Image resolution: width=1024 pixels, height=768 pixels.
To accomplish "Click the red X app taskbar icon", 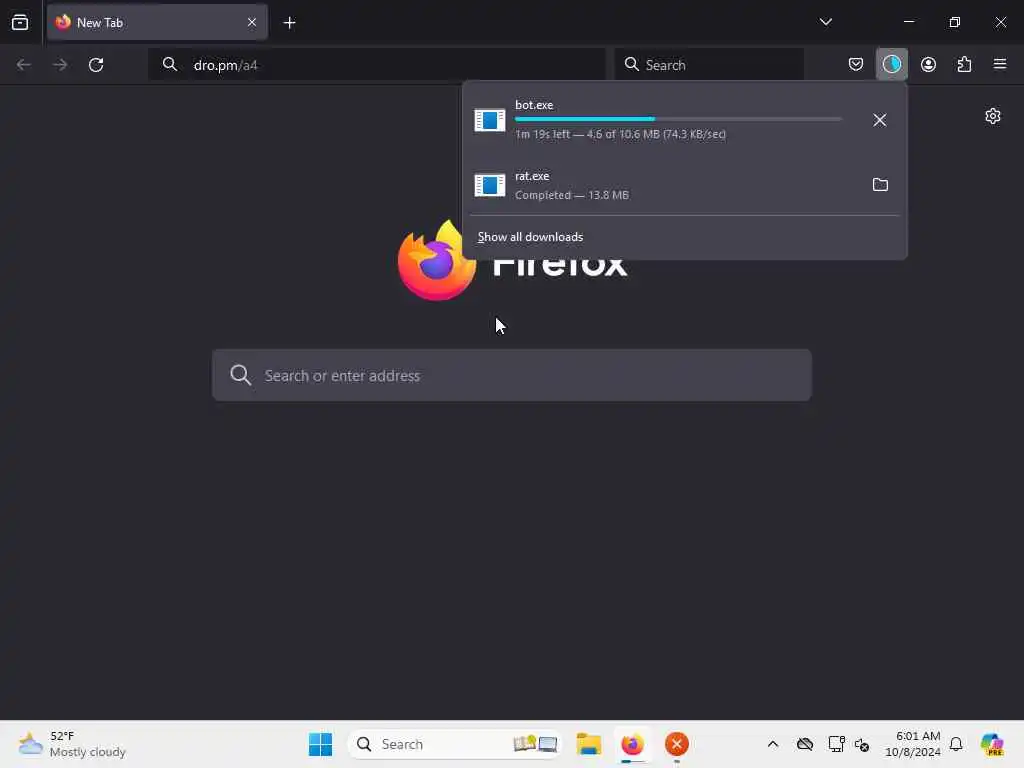I will [x=677, y=744].
